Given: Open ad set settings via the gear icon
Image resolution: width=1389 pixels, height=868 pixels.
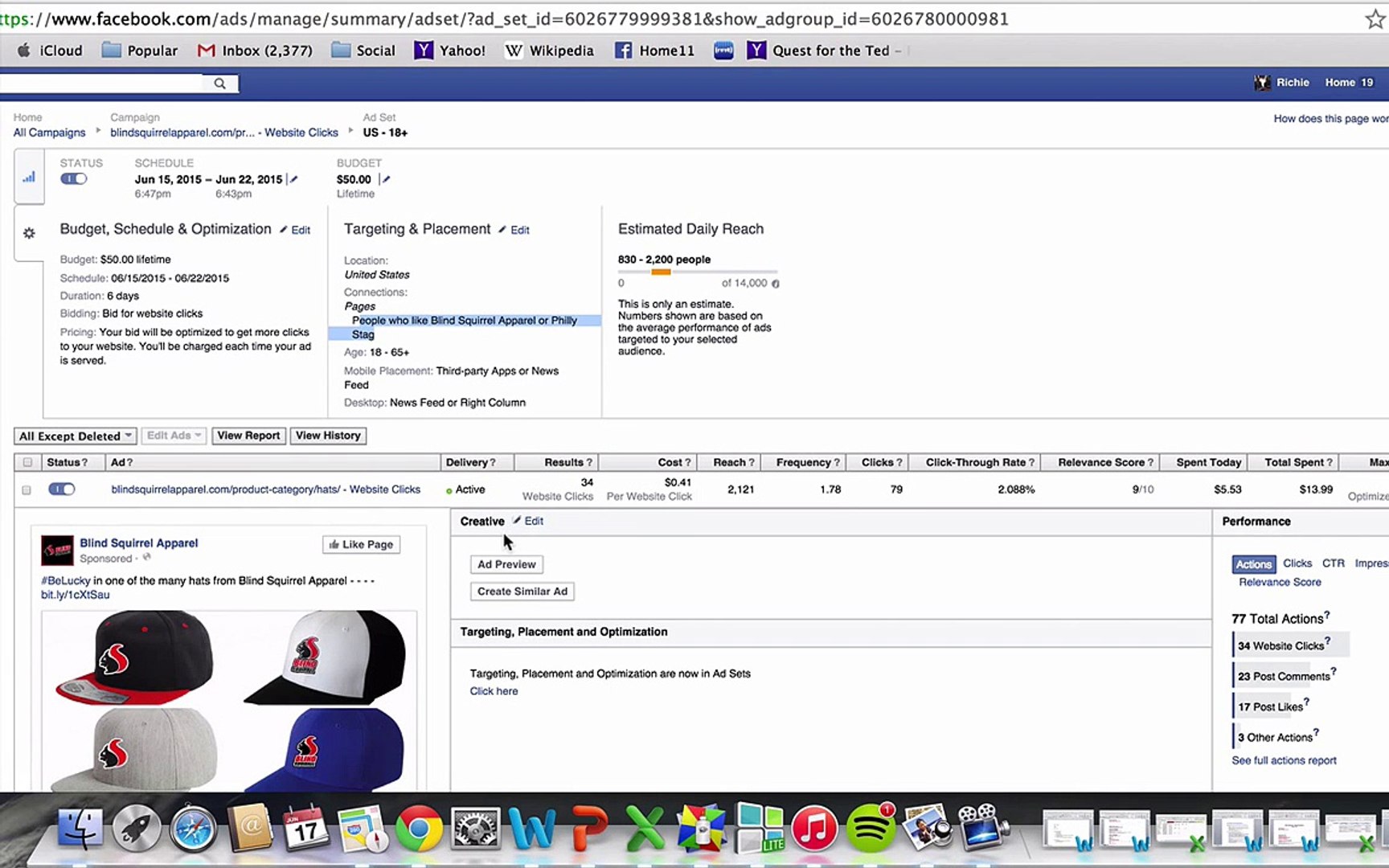Looking at the screenshot, I should tap(29, 232).
